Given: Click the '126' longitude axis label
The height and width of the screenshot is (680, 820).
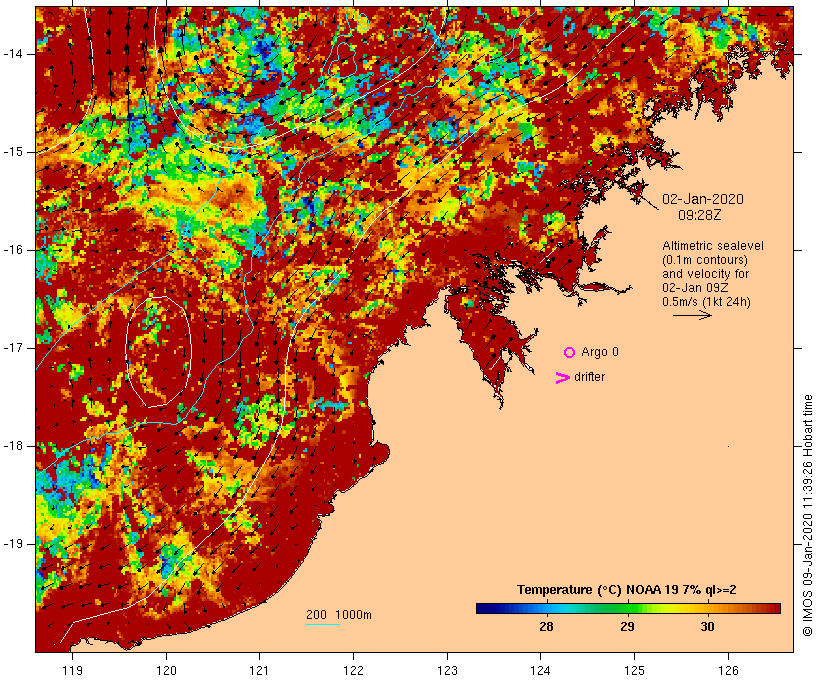Looking at the screenshot, I should click(x=728, y=670).
